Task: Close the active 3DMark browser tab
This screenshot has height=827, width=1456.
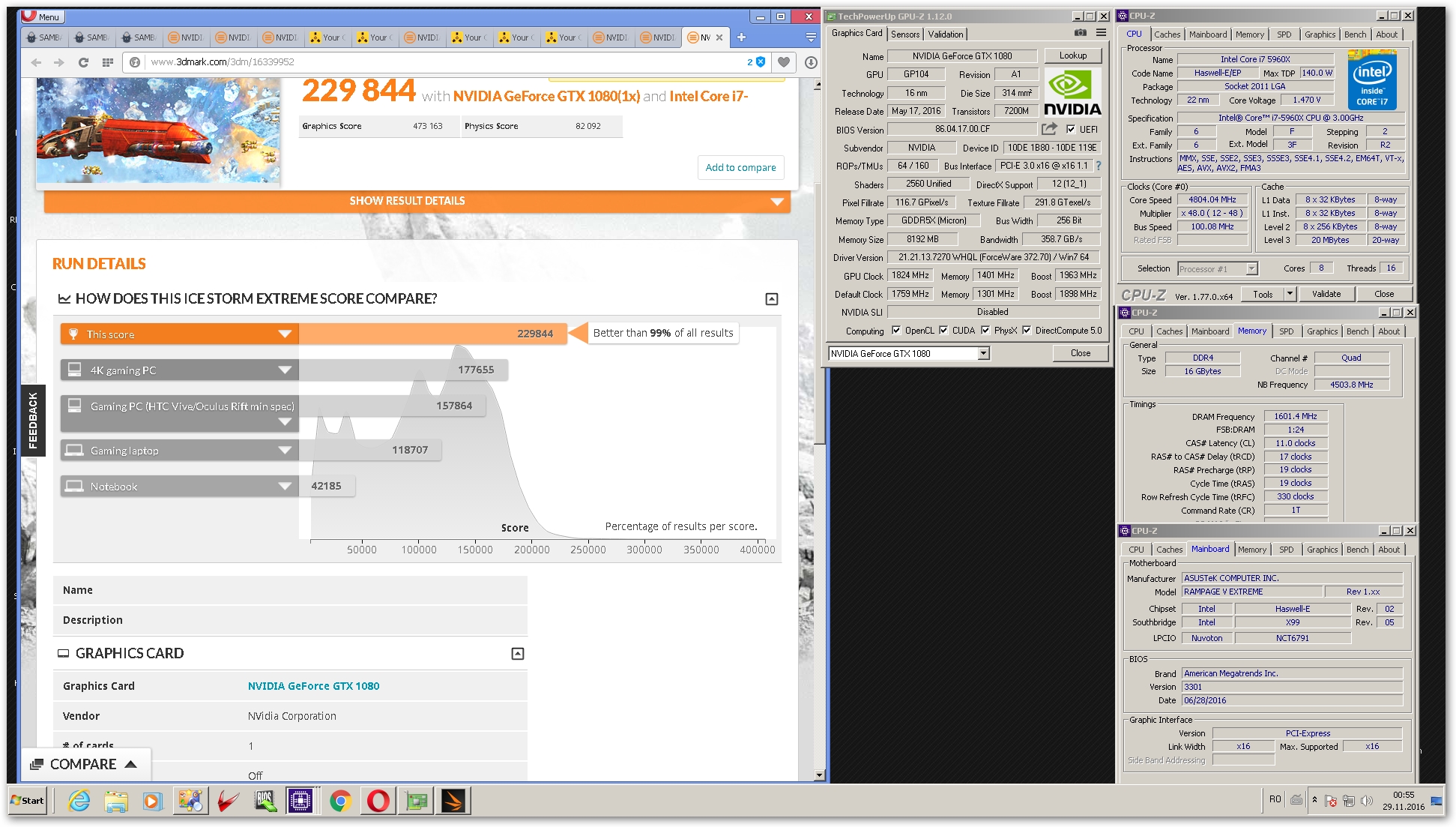Action: (719, 37)
